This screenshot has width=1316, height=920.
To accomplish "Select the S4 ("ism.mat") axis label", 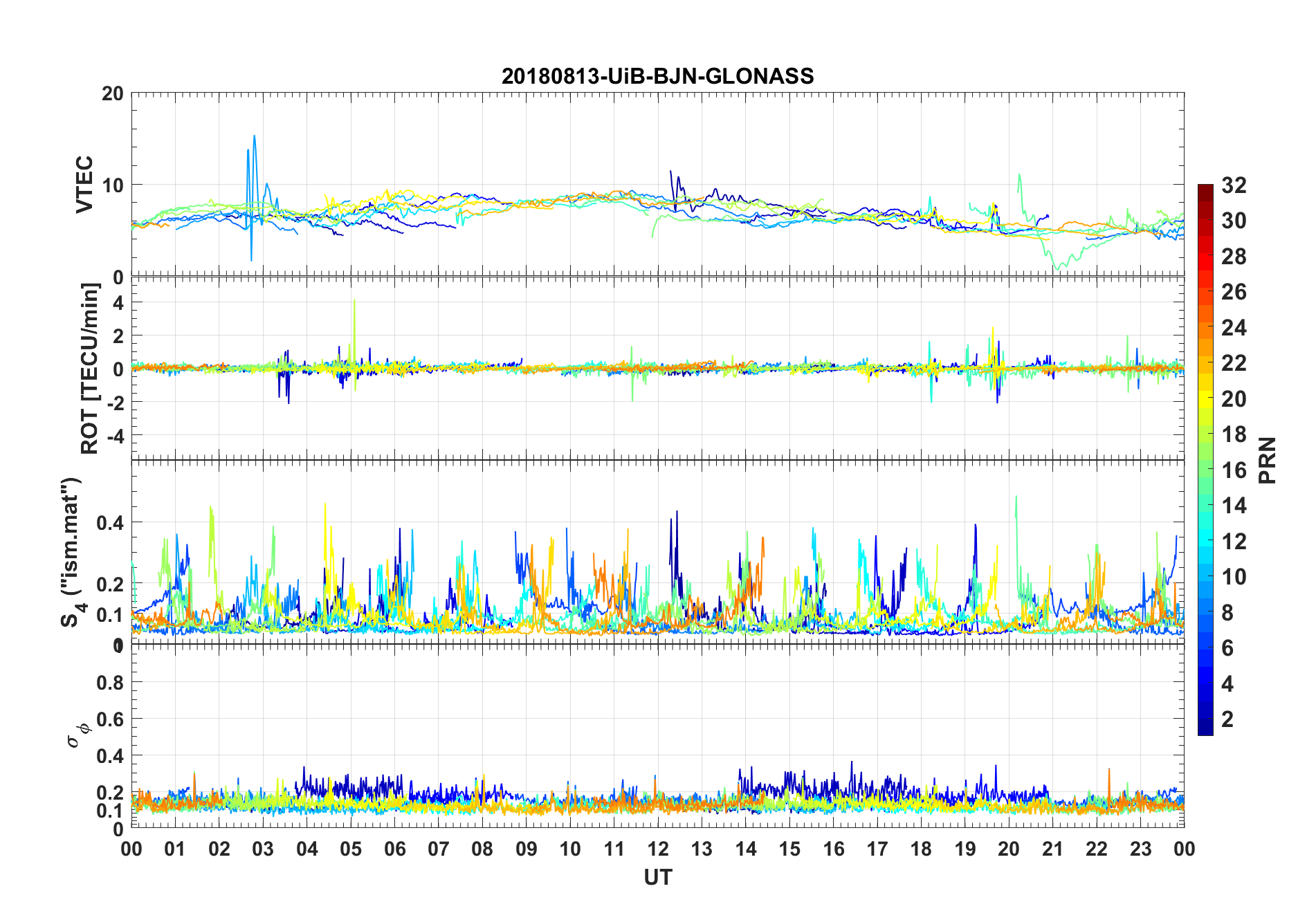I will (71, 552).
